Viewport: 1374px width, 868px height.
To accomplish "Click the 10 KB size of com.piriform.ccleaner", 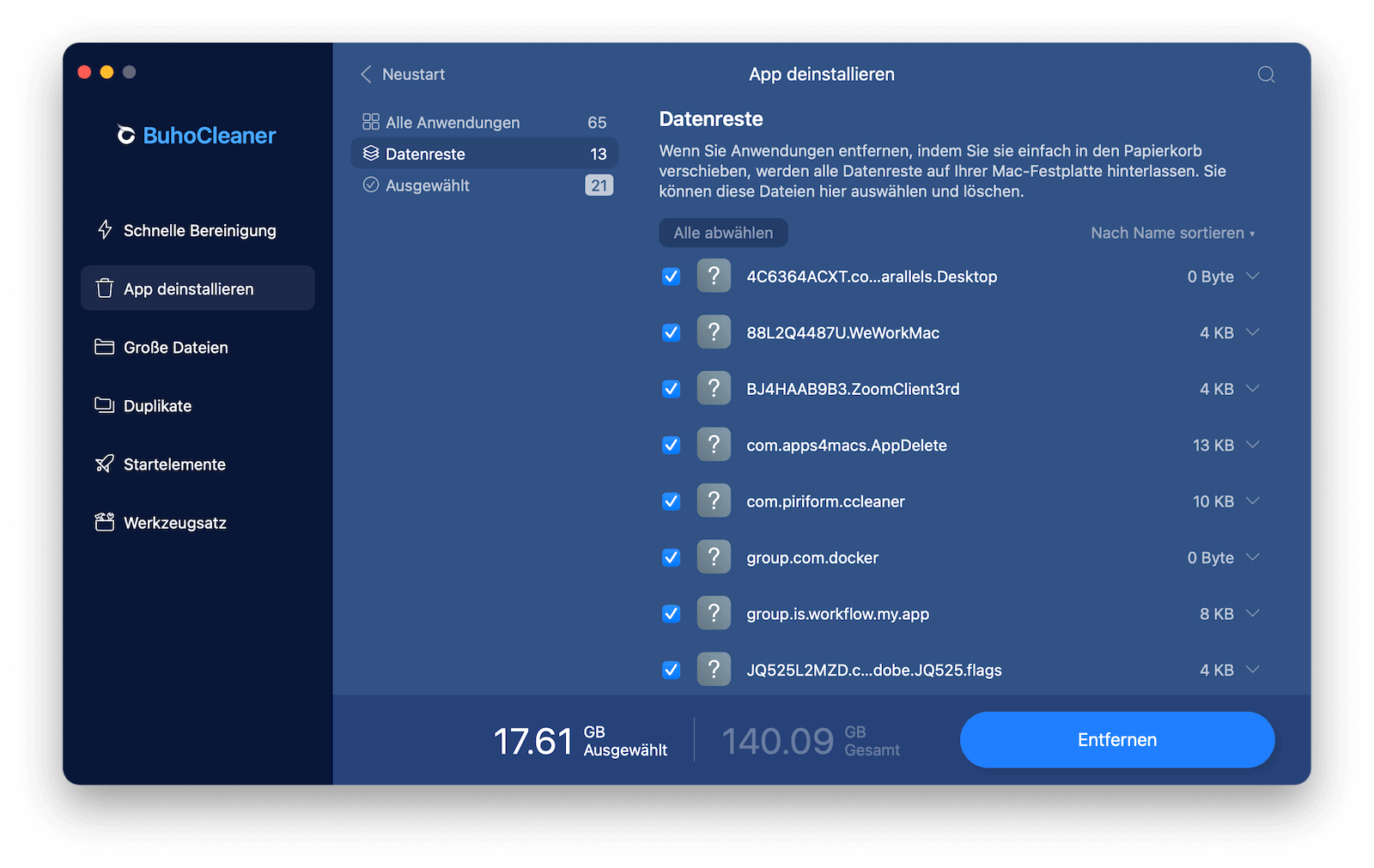I will coord(1213,501).
